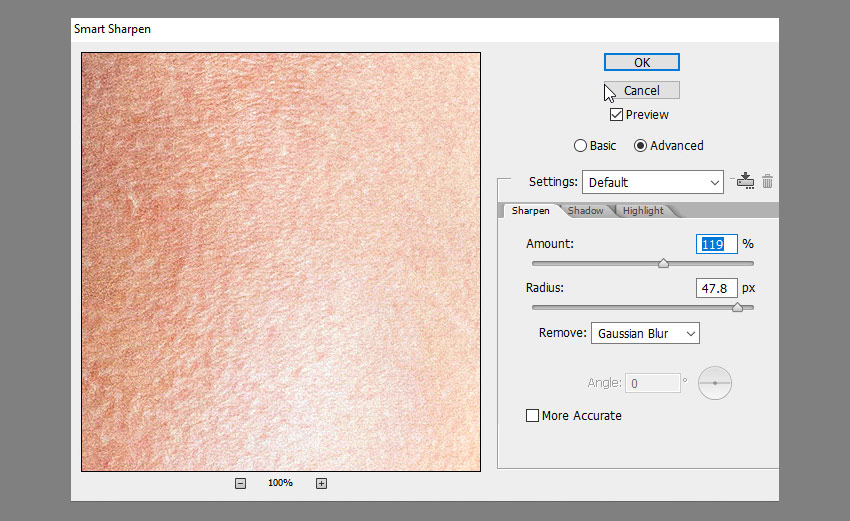
Task: Open the Settings Default dropdown
Action: (653, 182)
